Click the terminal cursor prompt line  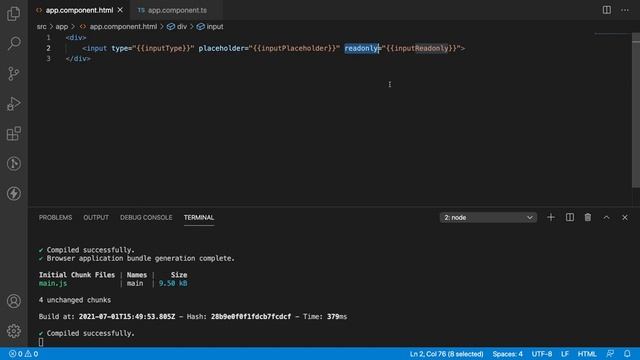pyautogui.click(x=41, y=342)
